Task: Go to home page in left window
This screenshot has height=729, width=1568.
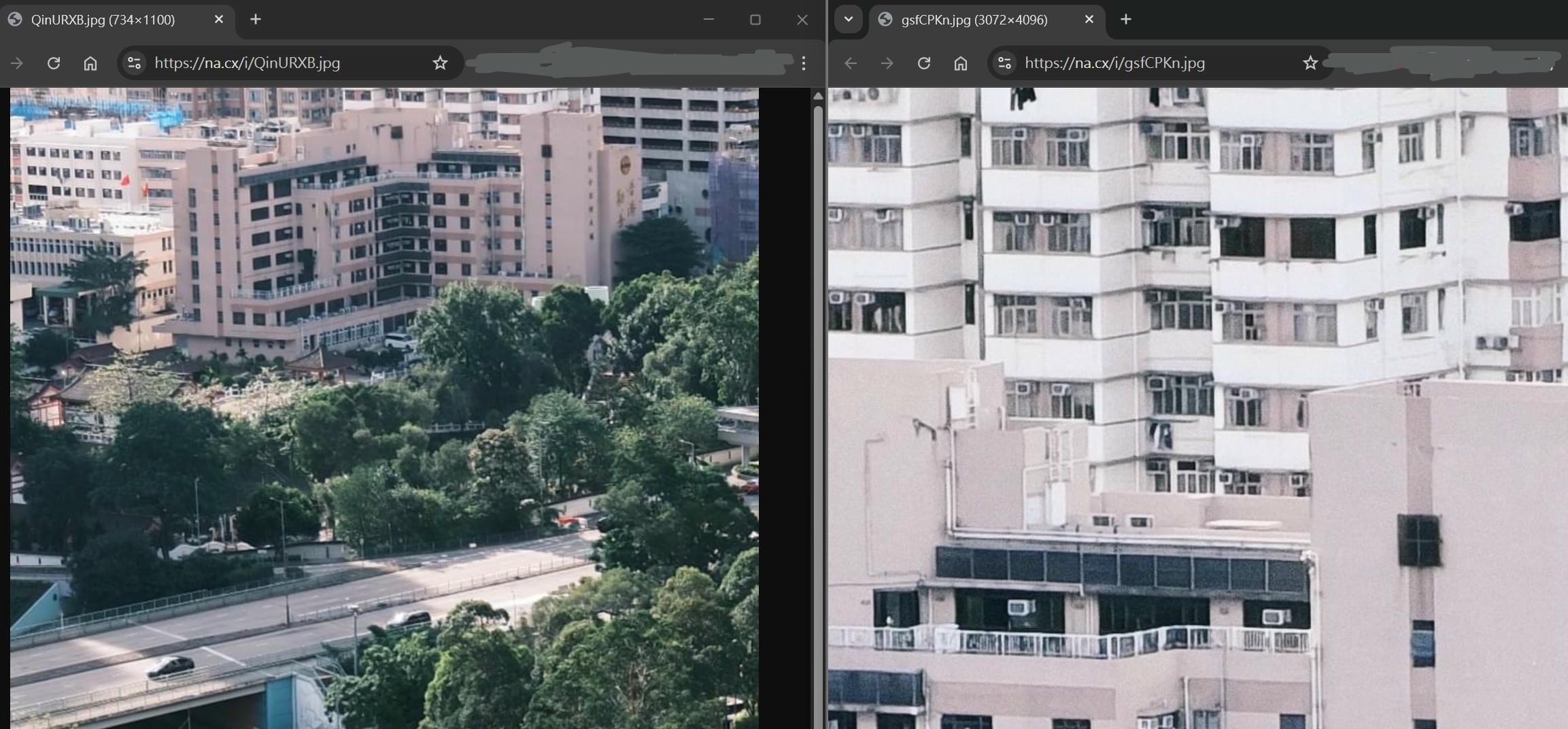Action: (90, 63)
